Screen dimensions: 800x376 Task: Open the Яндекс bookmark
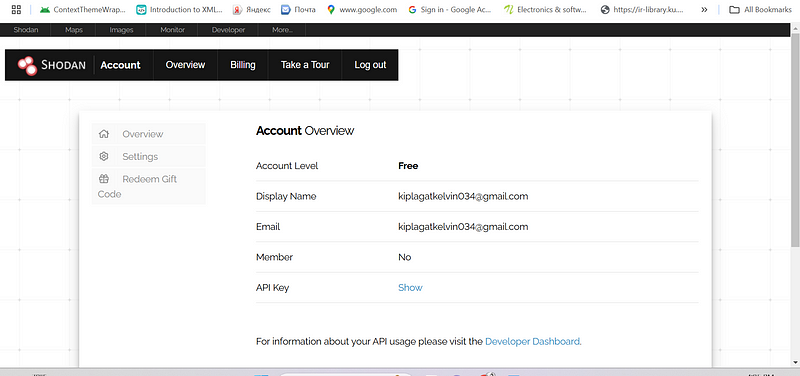click(252, 9)
